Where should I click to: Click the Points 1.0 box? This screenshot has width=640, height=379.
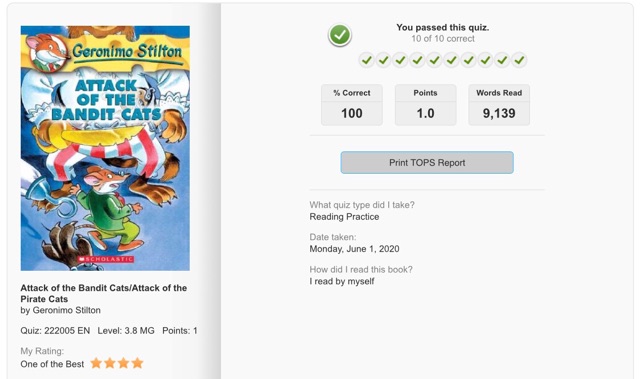pyautogui.click(x=425, y=105)
